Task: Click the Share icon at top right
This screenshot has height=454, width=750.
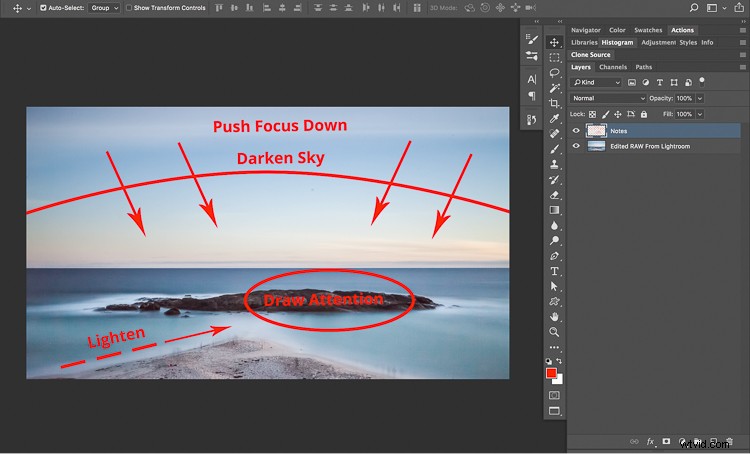Action: click(739, 8)
